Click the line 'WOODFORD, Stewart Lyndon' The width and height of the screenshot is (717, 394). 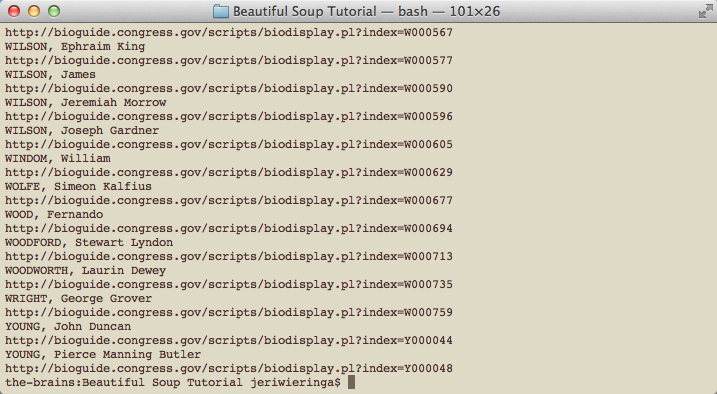point(89,242)
